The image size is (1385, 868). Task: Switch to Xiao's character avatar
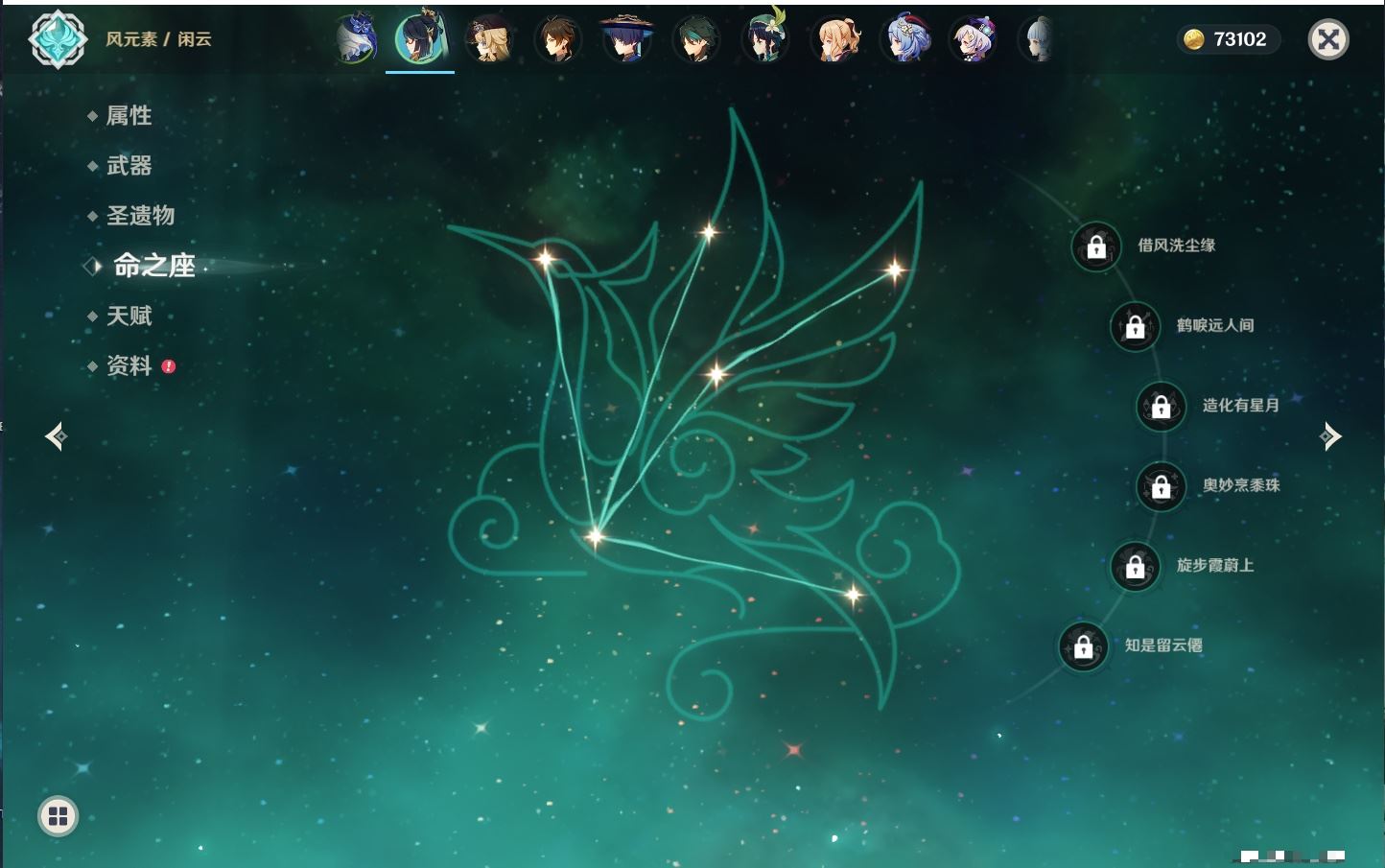(695, 39)
